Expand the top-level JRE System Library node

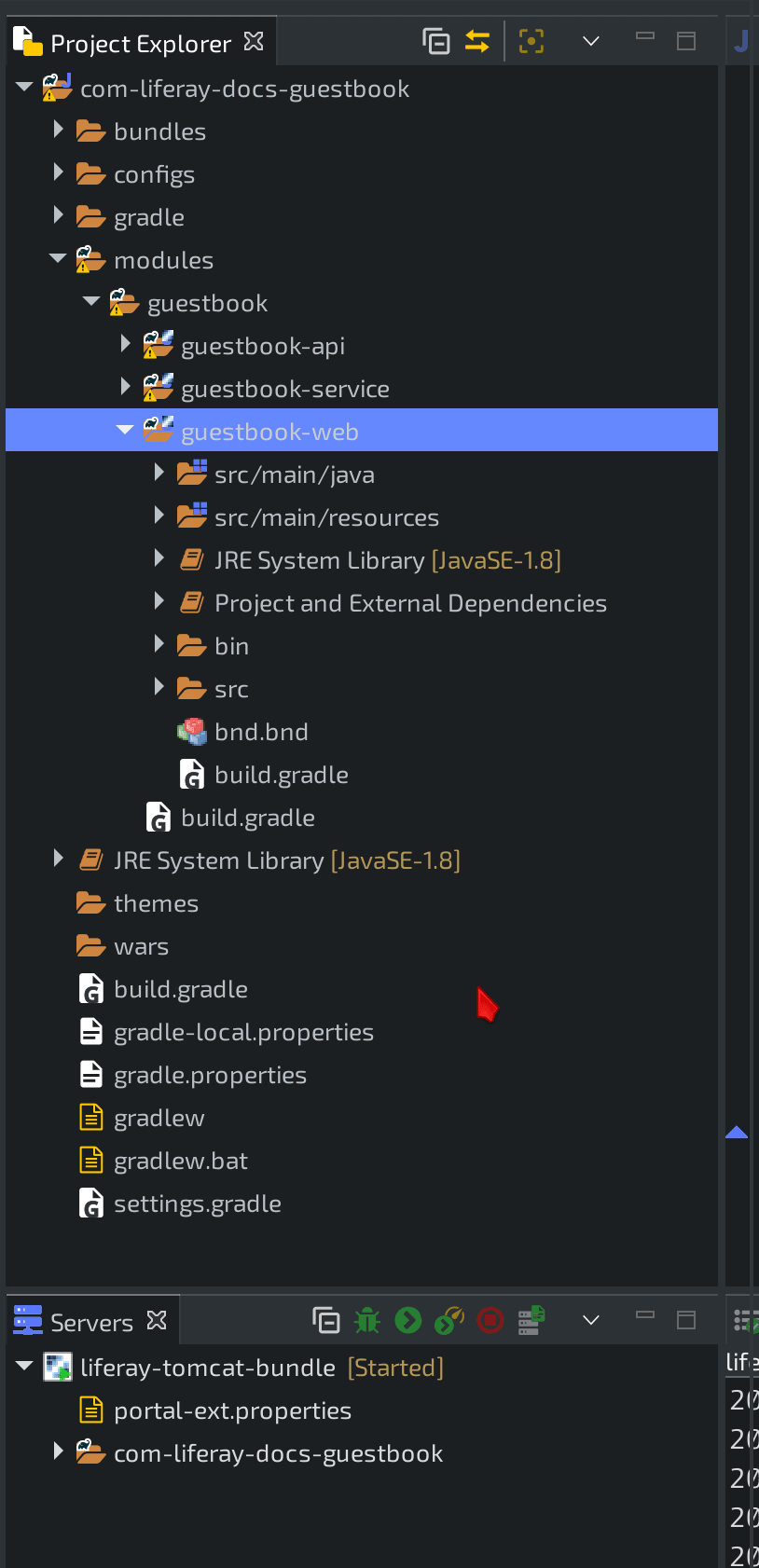coord(58,858)
